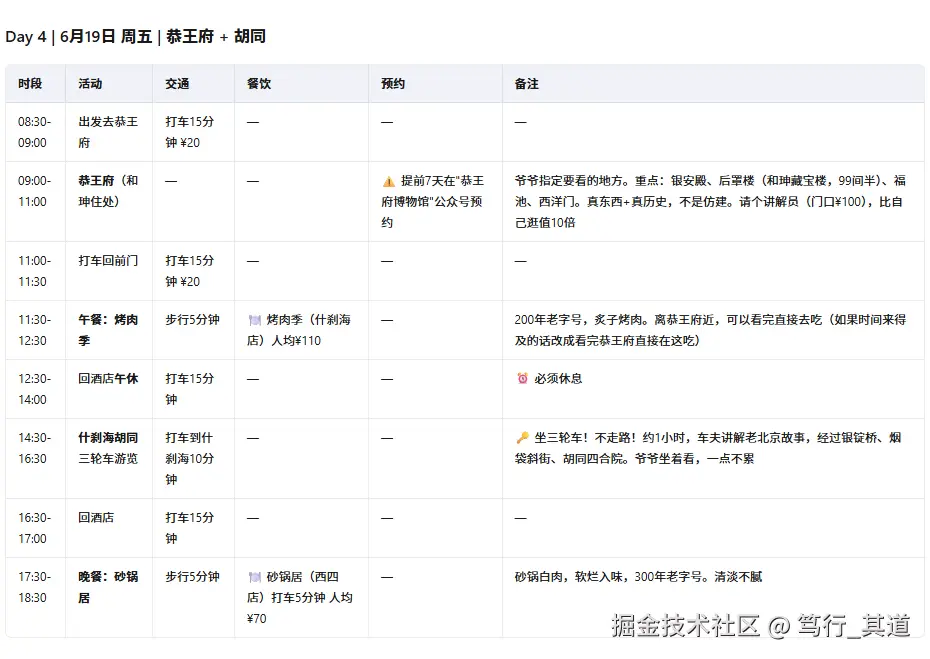Click the 12:30-14:00 time cell
Image resolution: width=930 pixels, height=659 pixels.
click(34, 389)
